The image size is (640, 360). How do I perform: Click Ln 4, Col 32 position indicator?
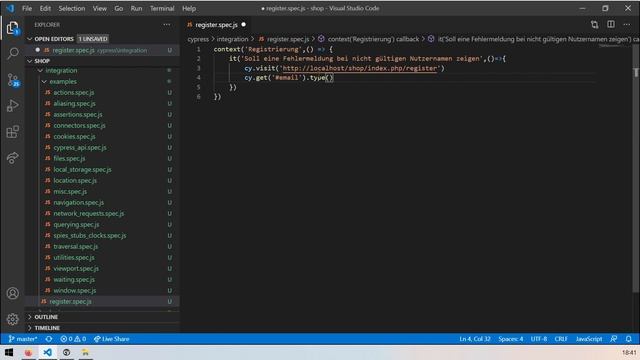tap(475, 339)
